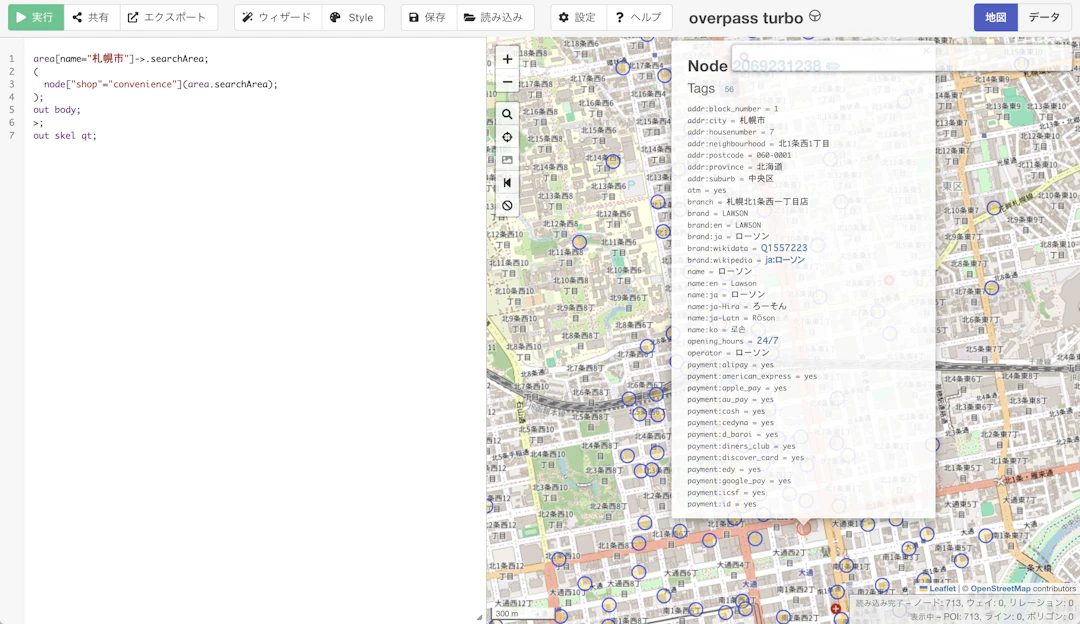Open Wikipedia link ja:ローソン
1080x624 pixels.
[785, 260]
